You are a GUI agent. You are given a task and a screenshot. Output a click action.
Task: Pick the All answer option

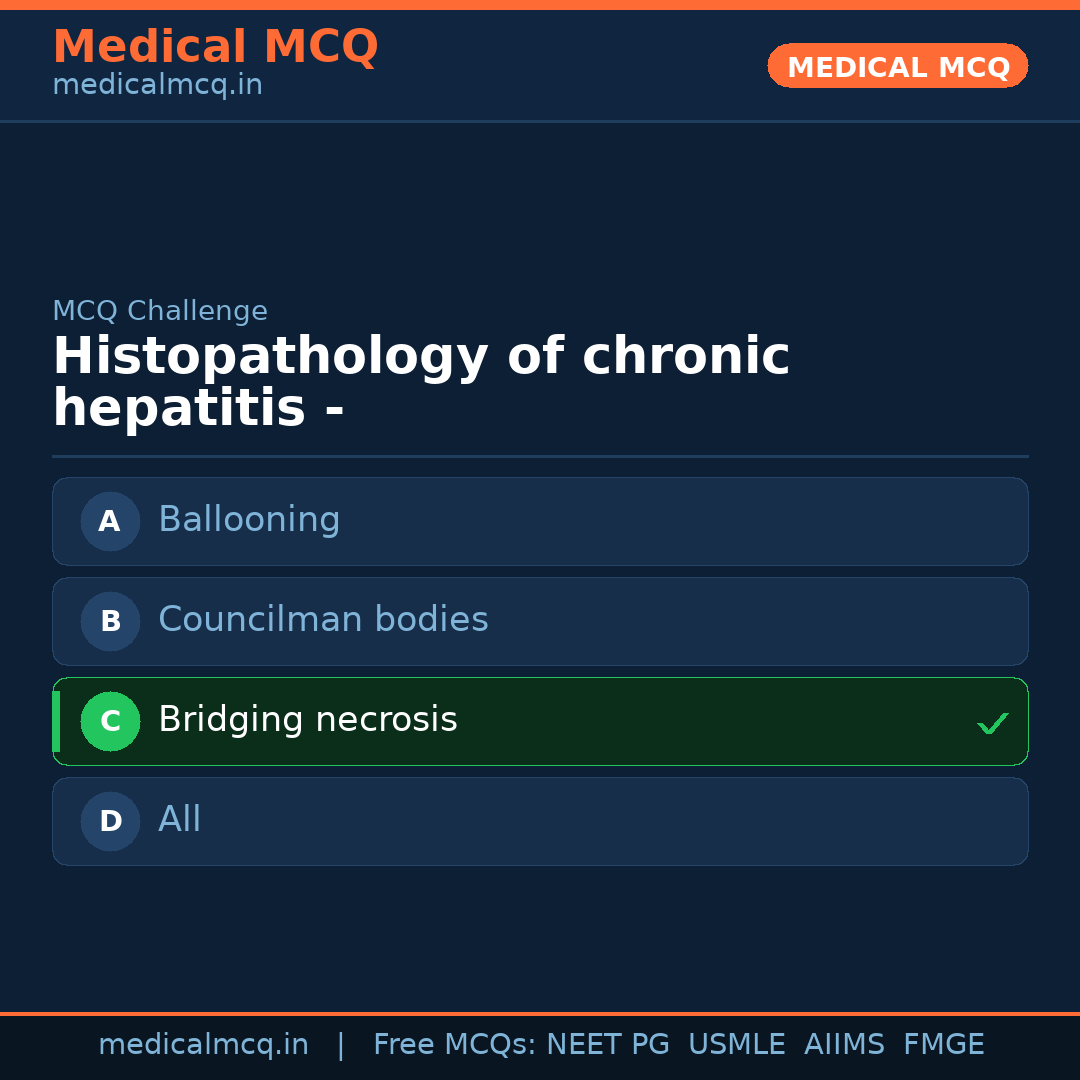point(540,821)
